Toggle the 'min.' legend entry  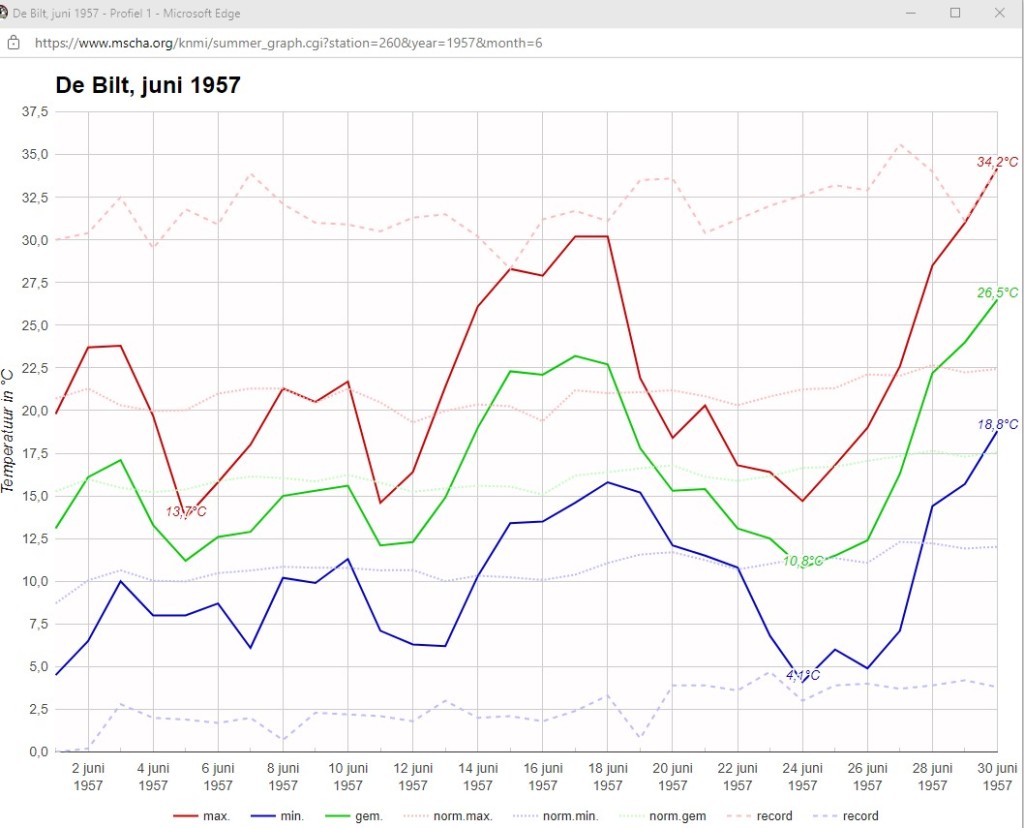(278, 816)
